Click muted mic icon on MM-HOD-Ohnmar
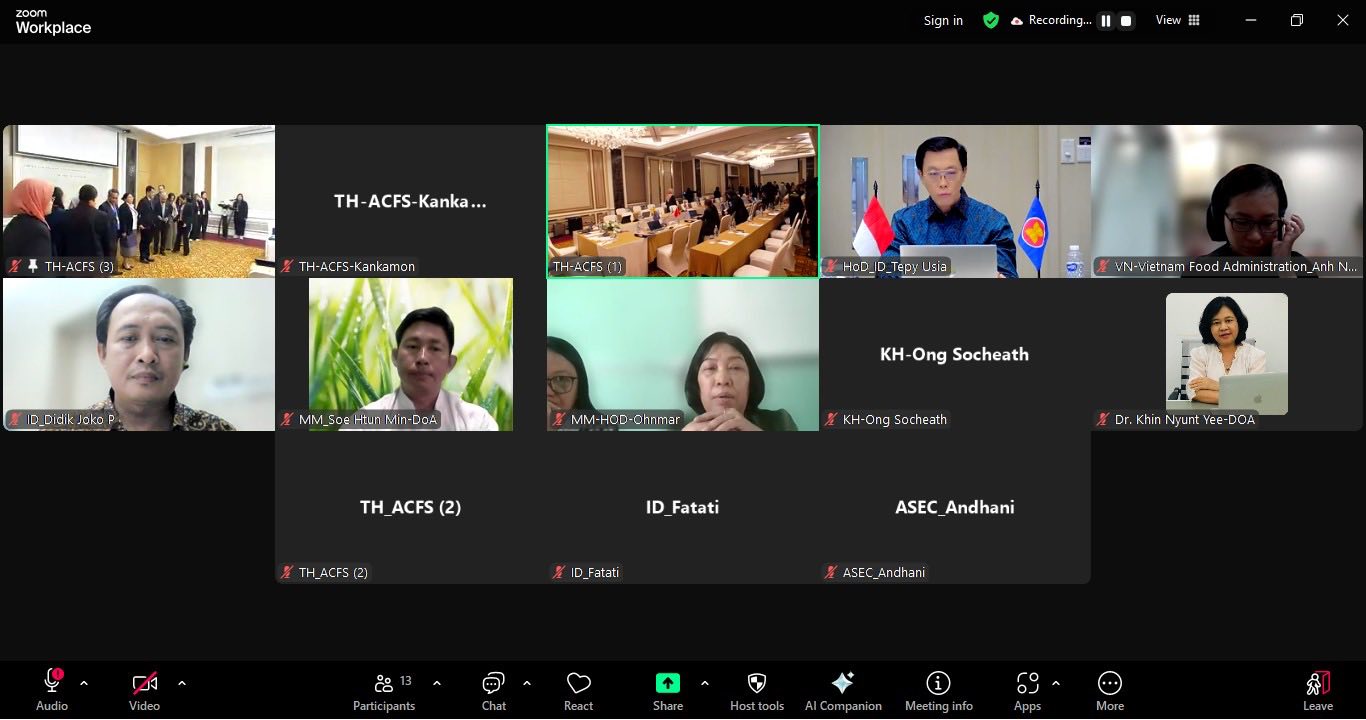The image size is (1366, 720). (x=560, y=419)
